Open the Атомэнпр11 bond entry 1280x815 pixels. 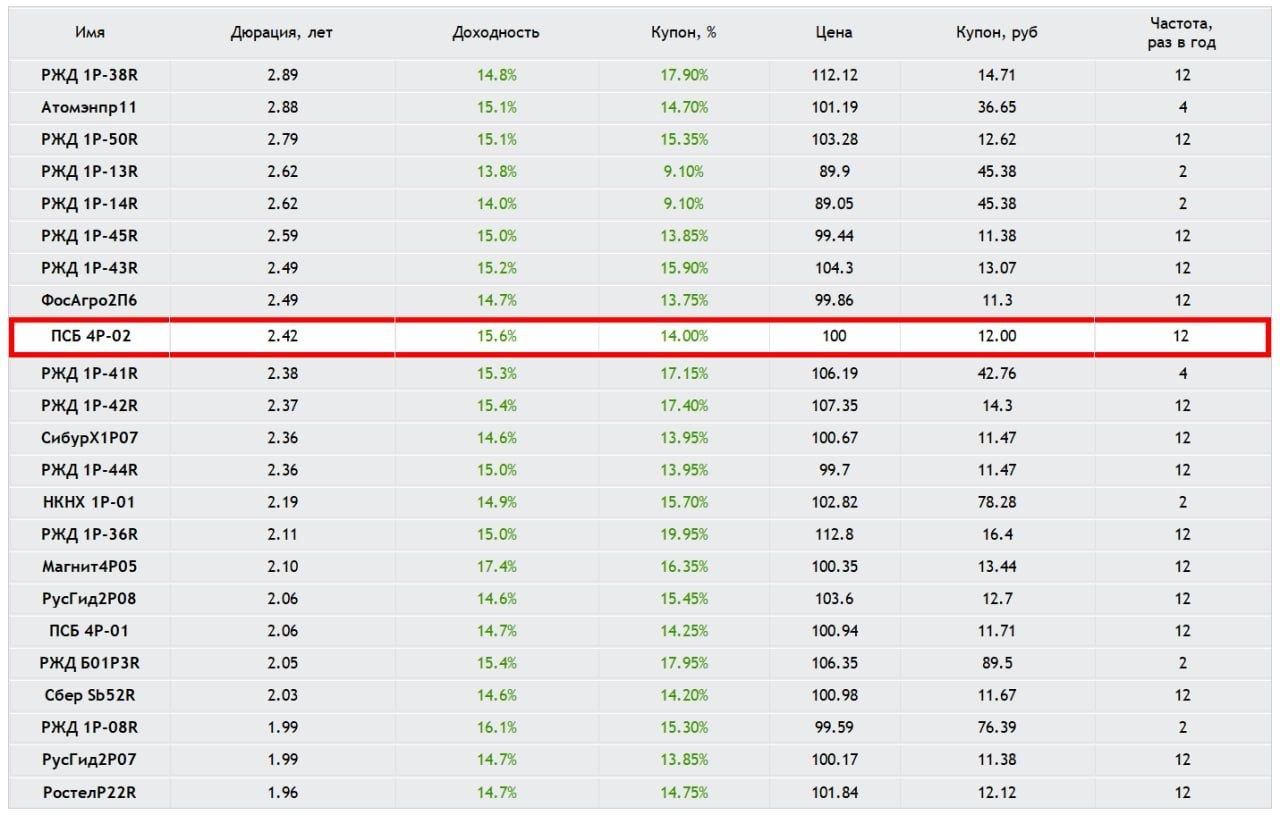(x=89, y=107)
